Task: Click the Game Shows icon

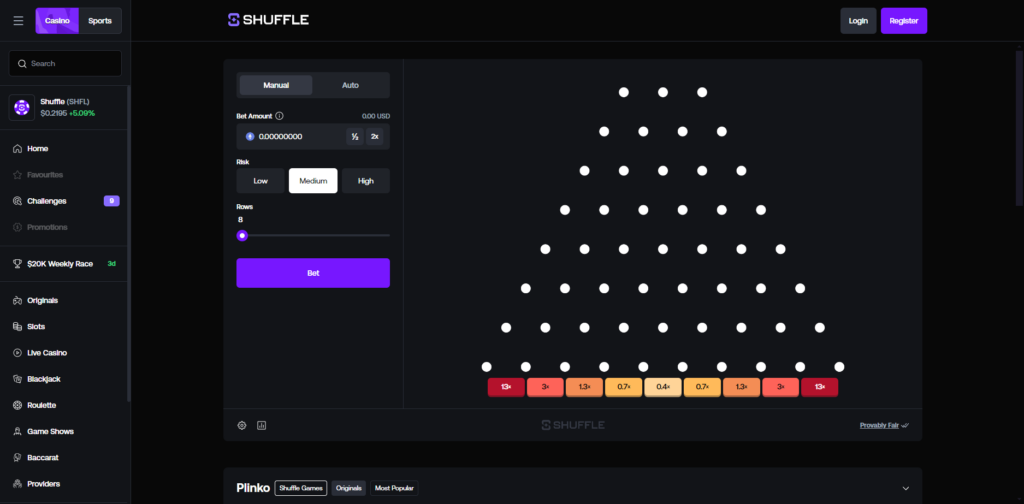Action: tap(18, 432)
